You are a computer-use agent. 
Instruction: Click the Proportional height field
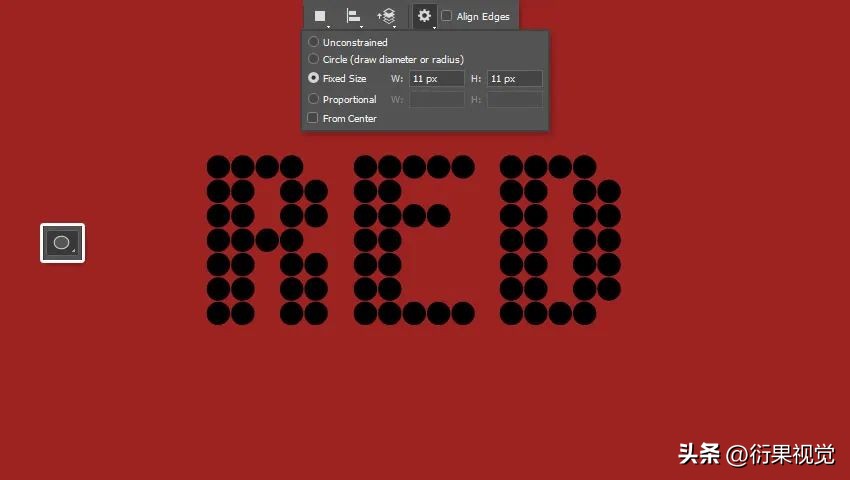tap(514, 99)
